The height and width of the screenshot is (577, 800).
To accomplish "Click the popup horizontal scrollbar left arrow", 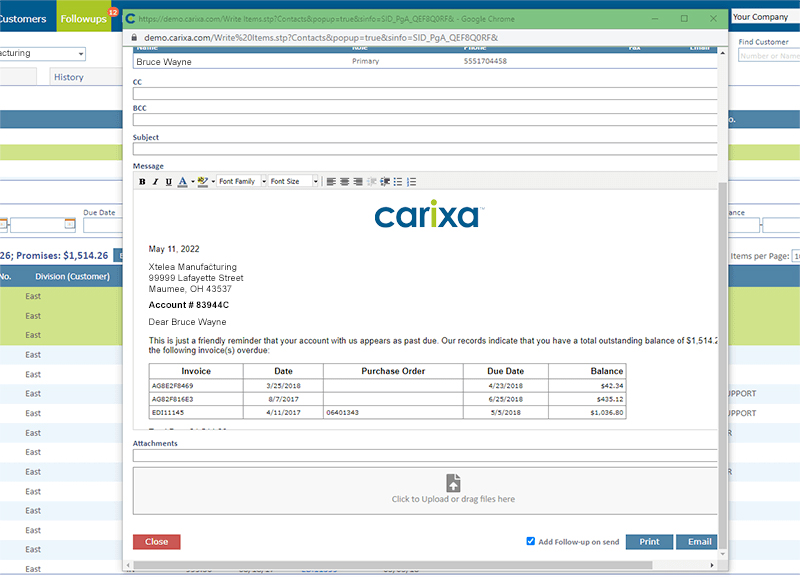I will 128,565.
